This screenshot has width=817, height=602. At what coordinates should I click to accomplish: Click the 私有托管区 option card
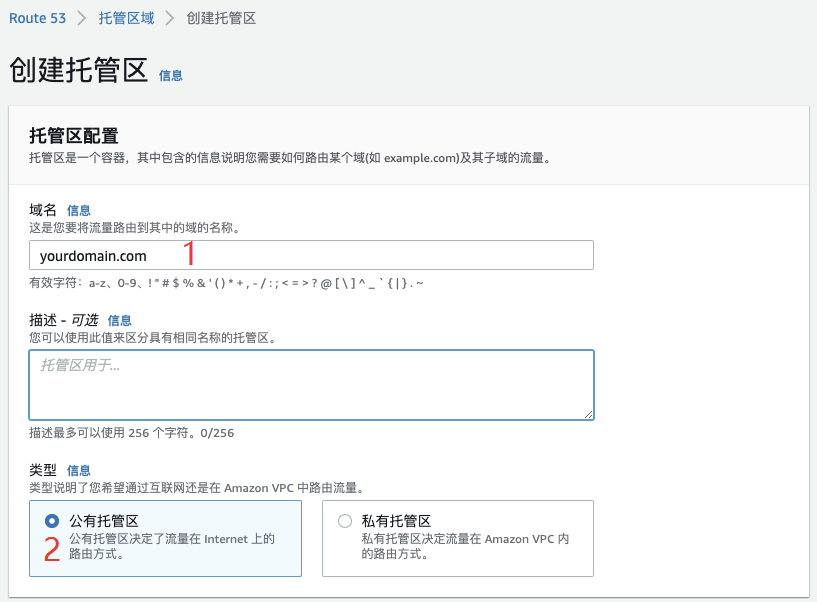point(457,538)
